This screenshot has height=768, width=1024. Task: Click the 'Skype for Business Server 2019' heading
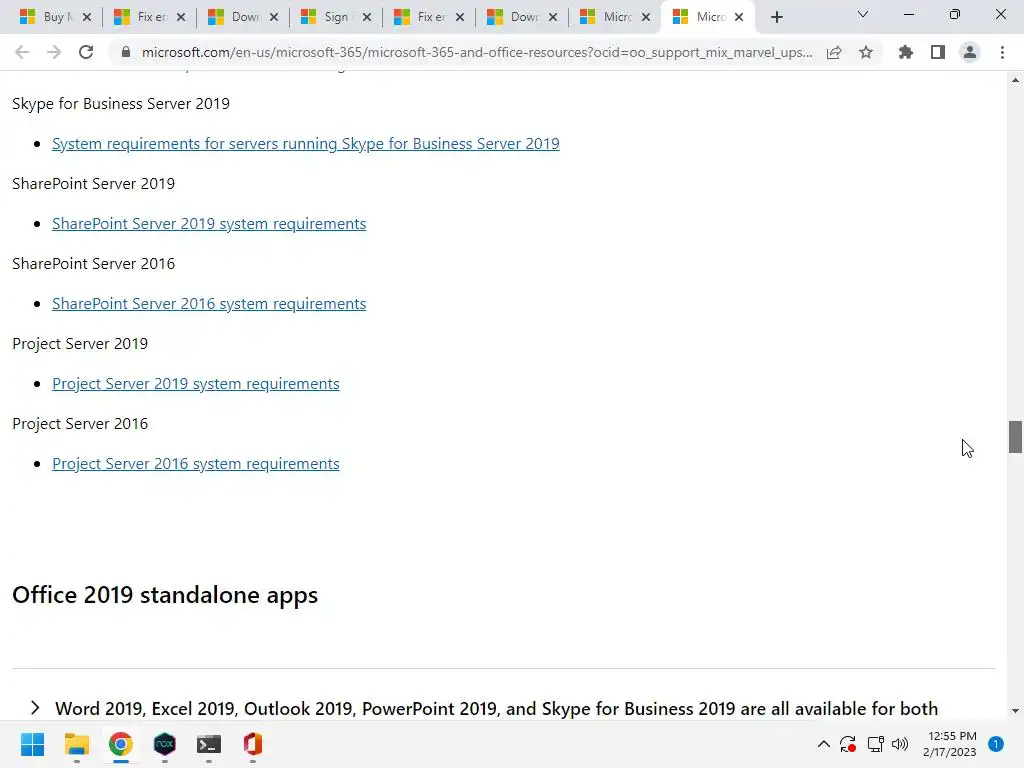click(121, 104)
